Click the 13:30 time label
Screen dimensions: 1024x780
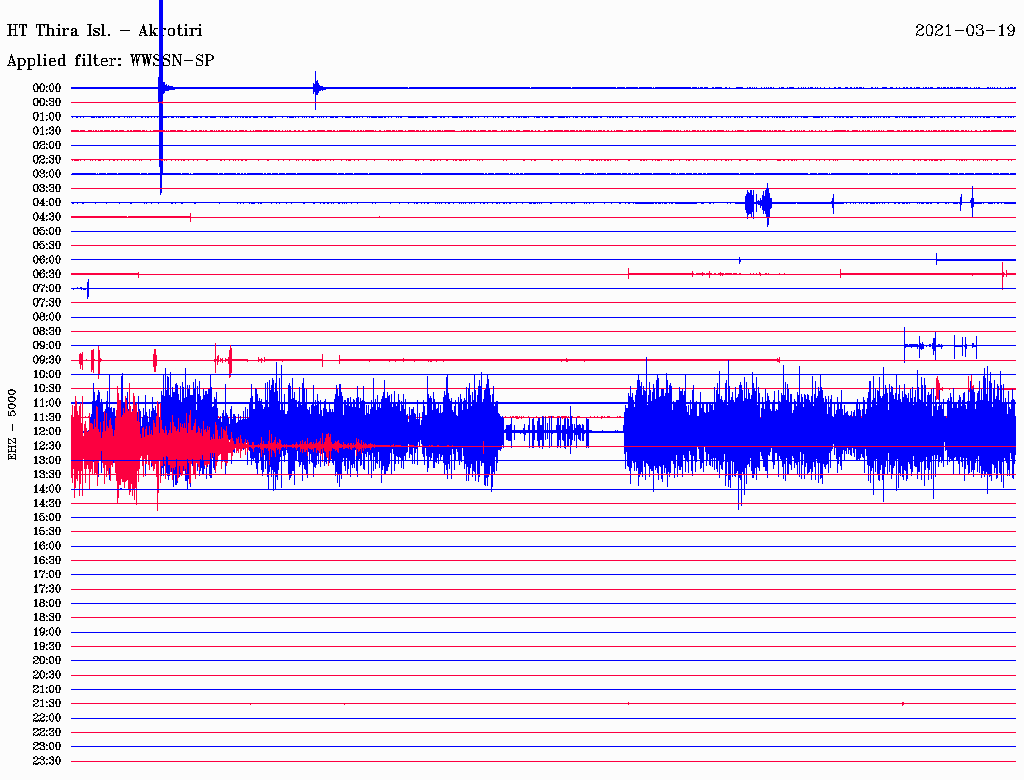(x=47, y=474)
